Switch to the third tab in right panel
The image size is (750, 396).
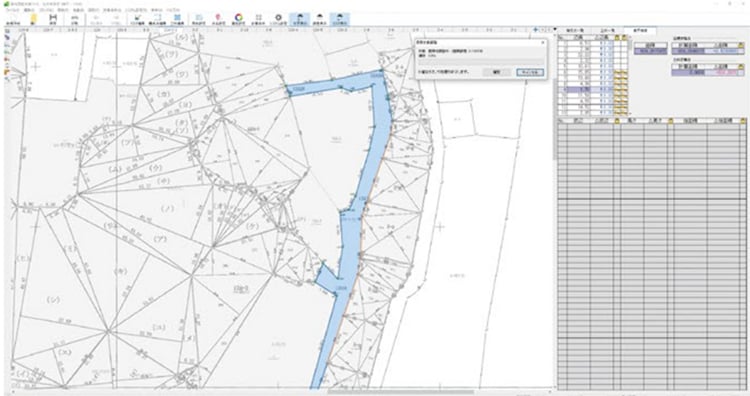point(640,30)
